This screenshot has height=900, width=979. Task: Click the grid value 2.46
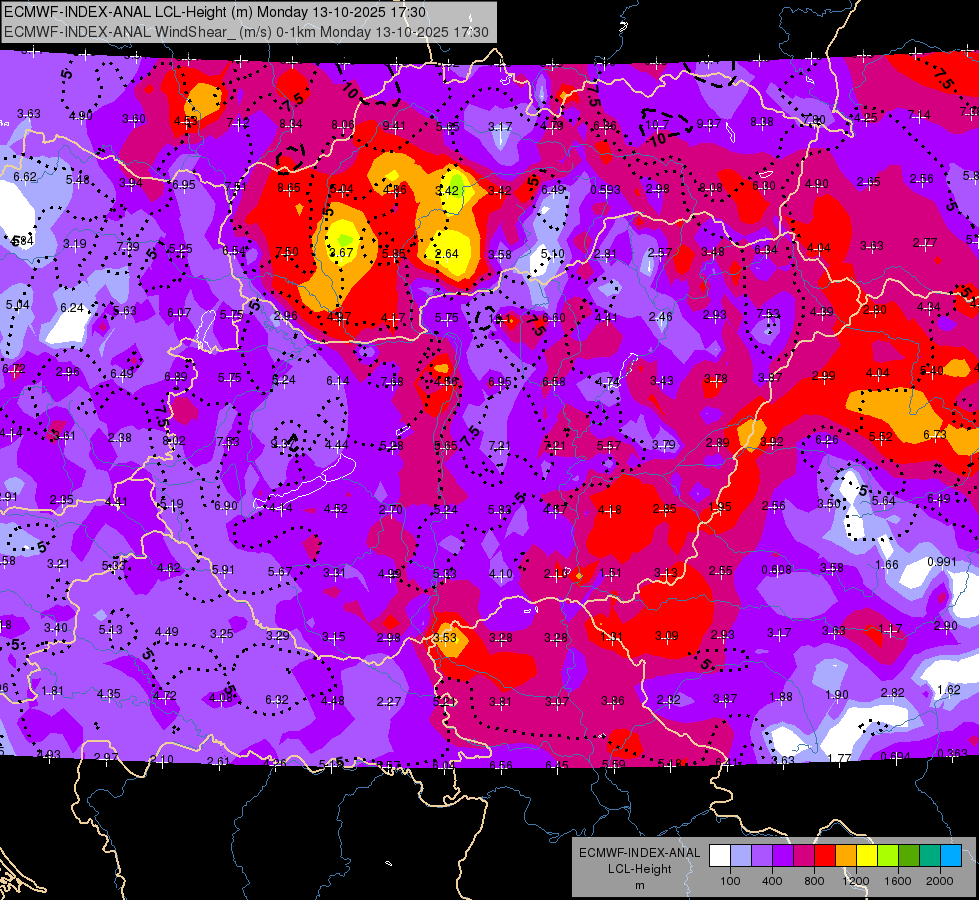pos(661,317)
